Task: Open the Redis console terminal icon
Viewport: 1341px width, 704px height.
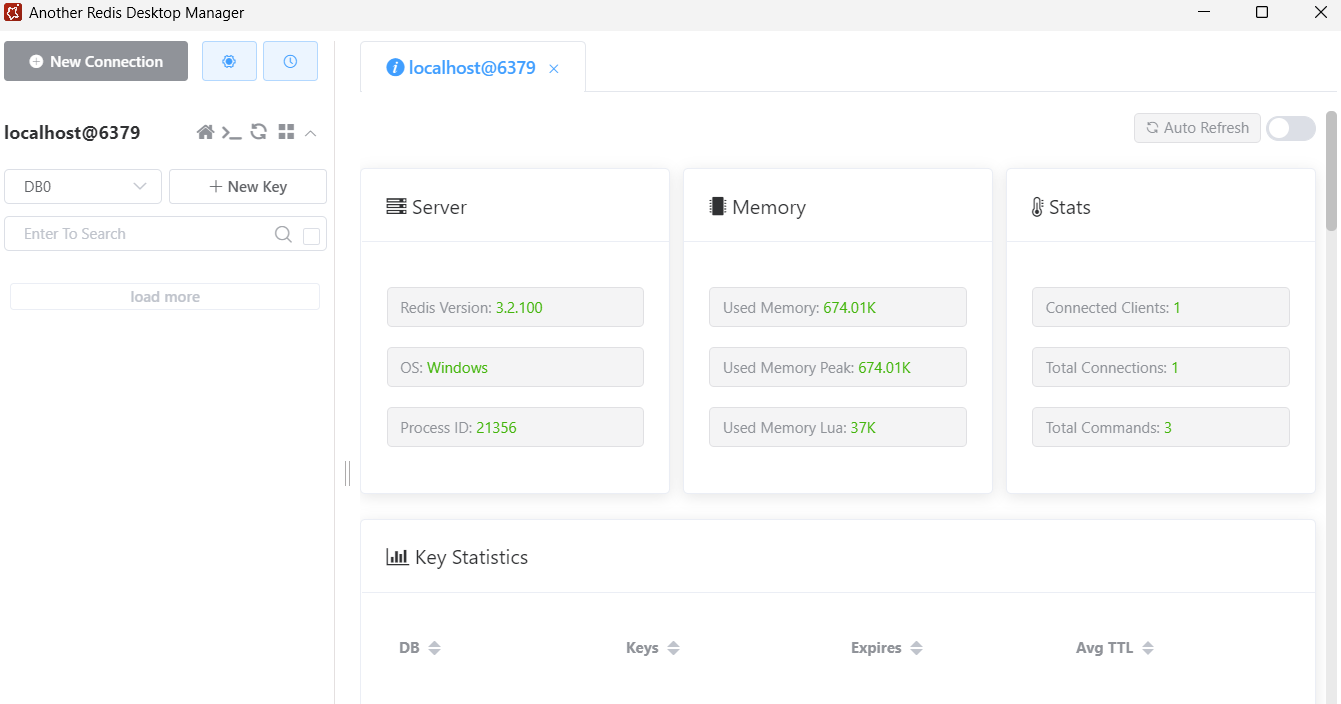Action: [232, 132]
